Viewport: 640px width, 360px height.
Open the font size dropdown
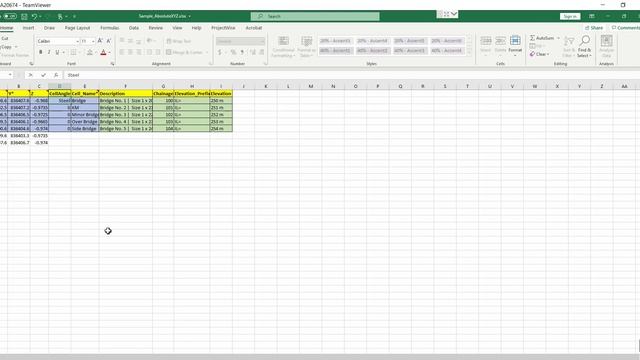point(93,41)
